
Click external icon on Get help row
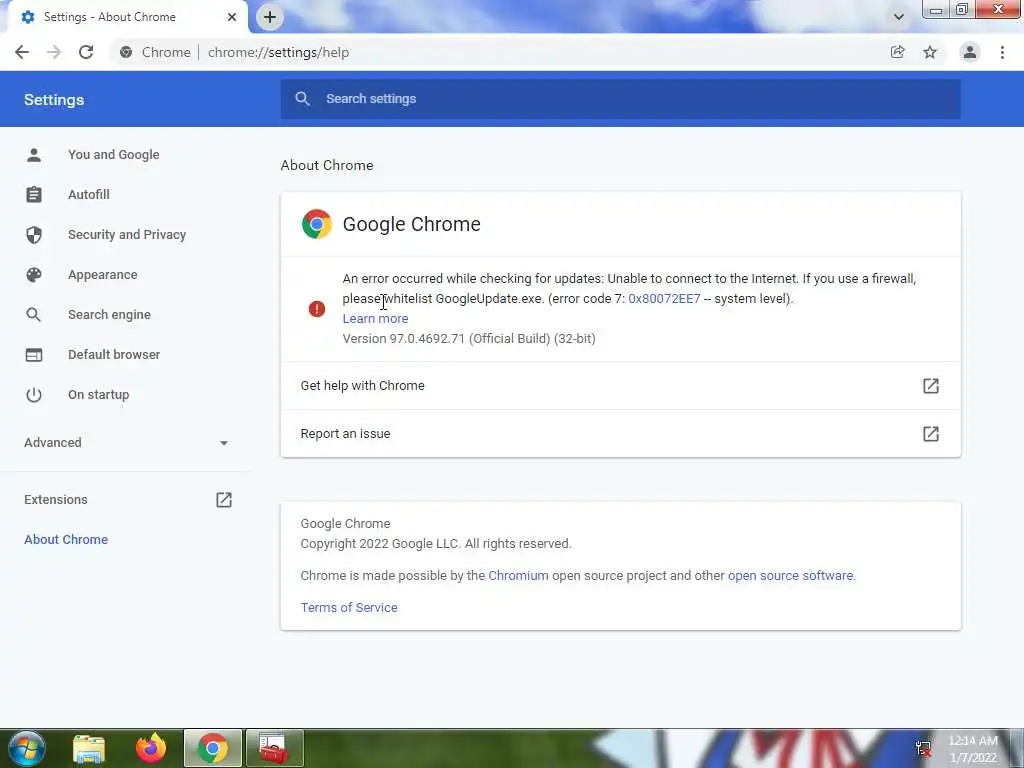(931, 385)
